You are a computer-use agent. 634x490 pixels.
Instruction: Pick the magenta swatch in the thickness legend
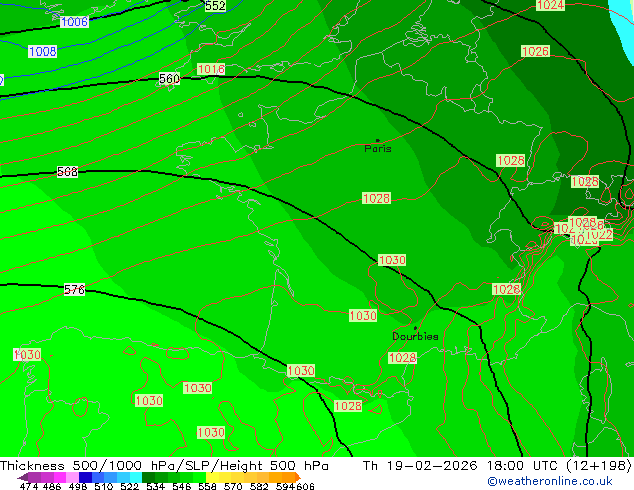pyautogui.click(x=60, y=477)
